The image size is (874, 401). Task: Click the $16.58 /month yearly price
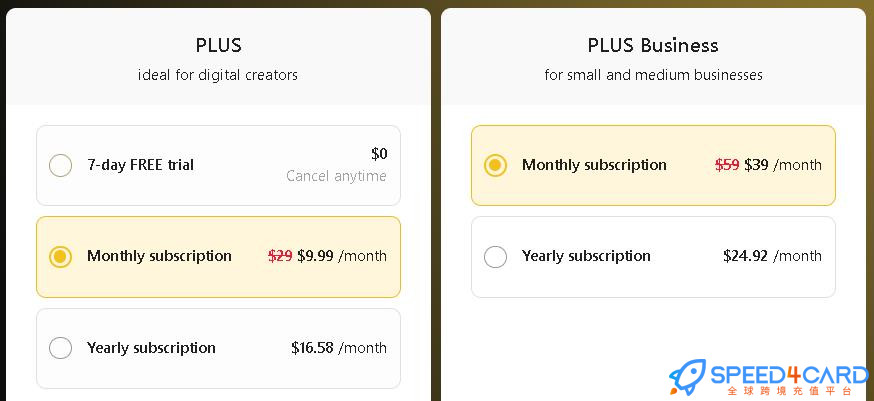(x=339, y=348)
